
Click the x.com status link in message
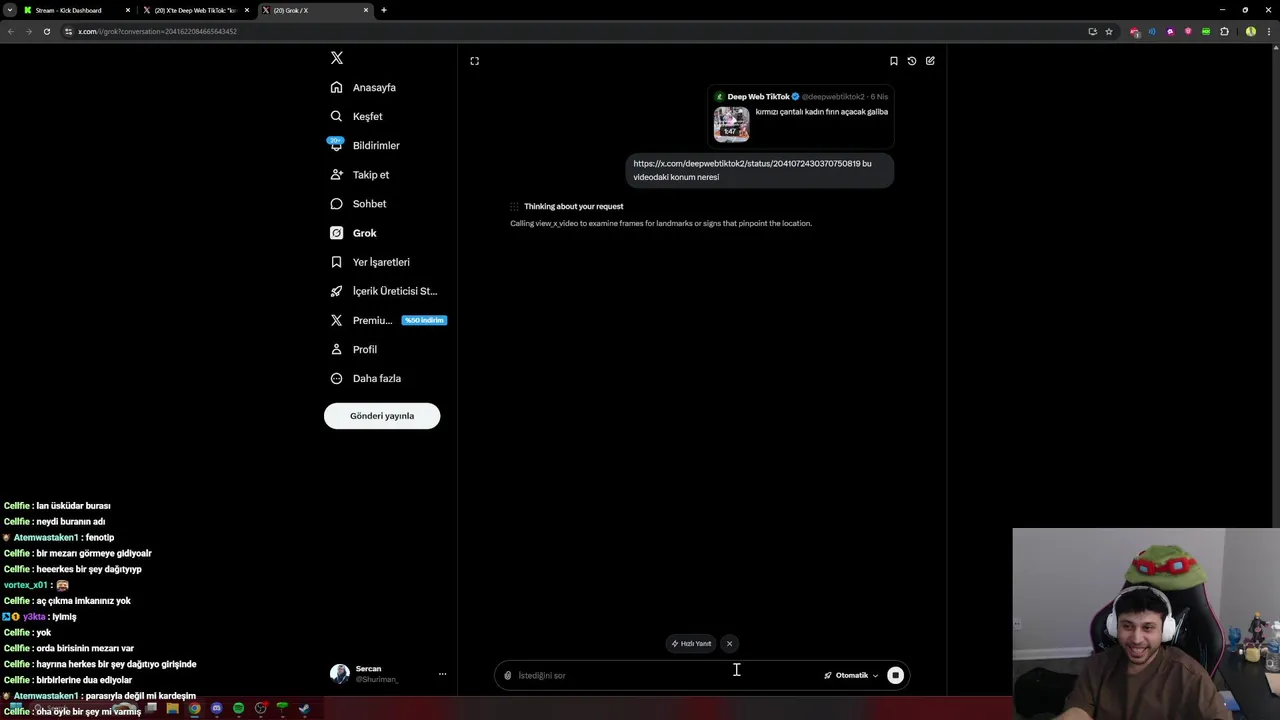tap(748, 163)
